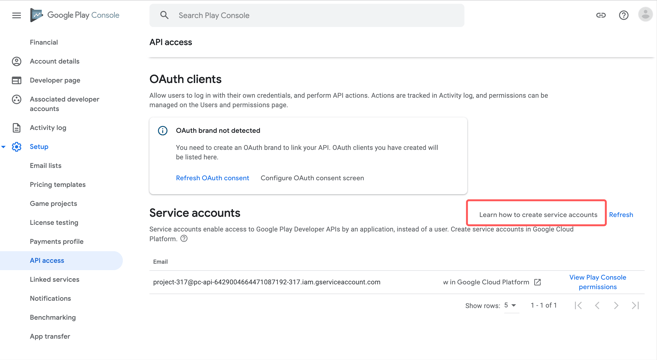Screen dimensions: 657x360
Task: Click the help icon after "Platform."
Action: (184, 238)
